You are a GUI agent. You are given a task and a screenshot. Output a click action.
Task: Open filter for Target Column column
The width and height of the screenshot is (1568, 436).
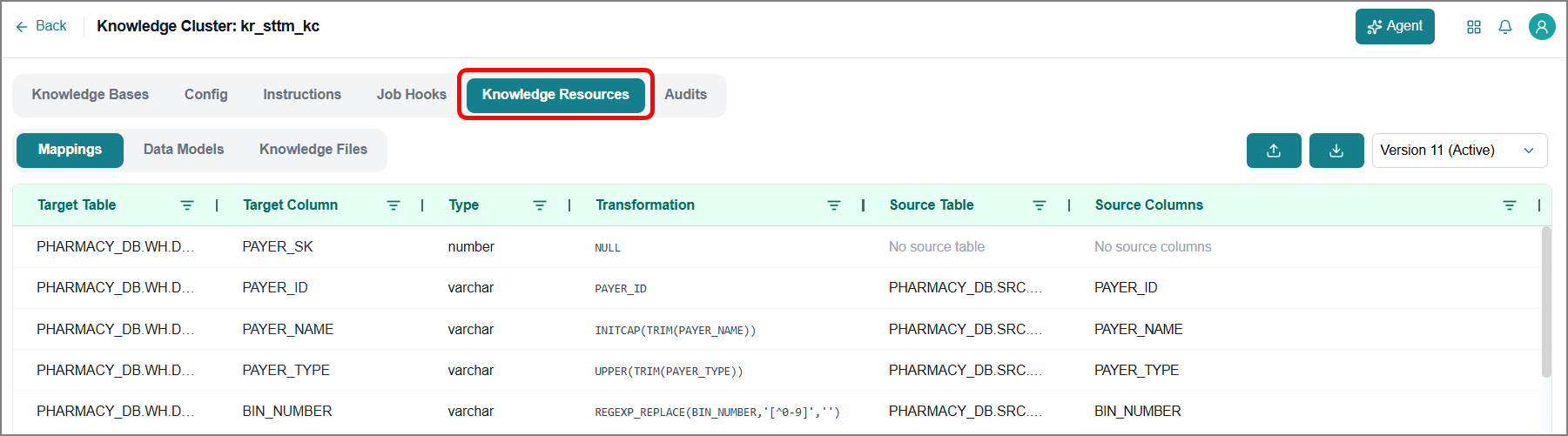point(394,205)
